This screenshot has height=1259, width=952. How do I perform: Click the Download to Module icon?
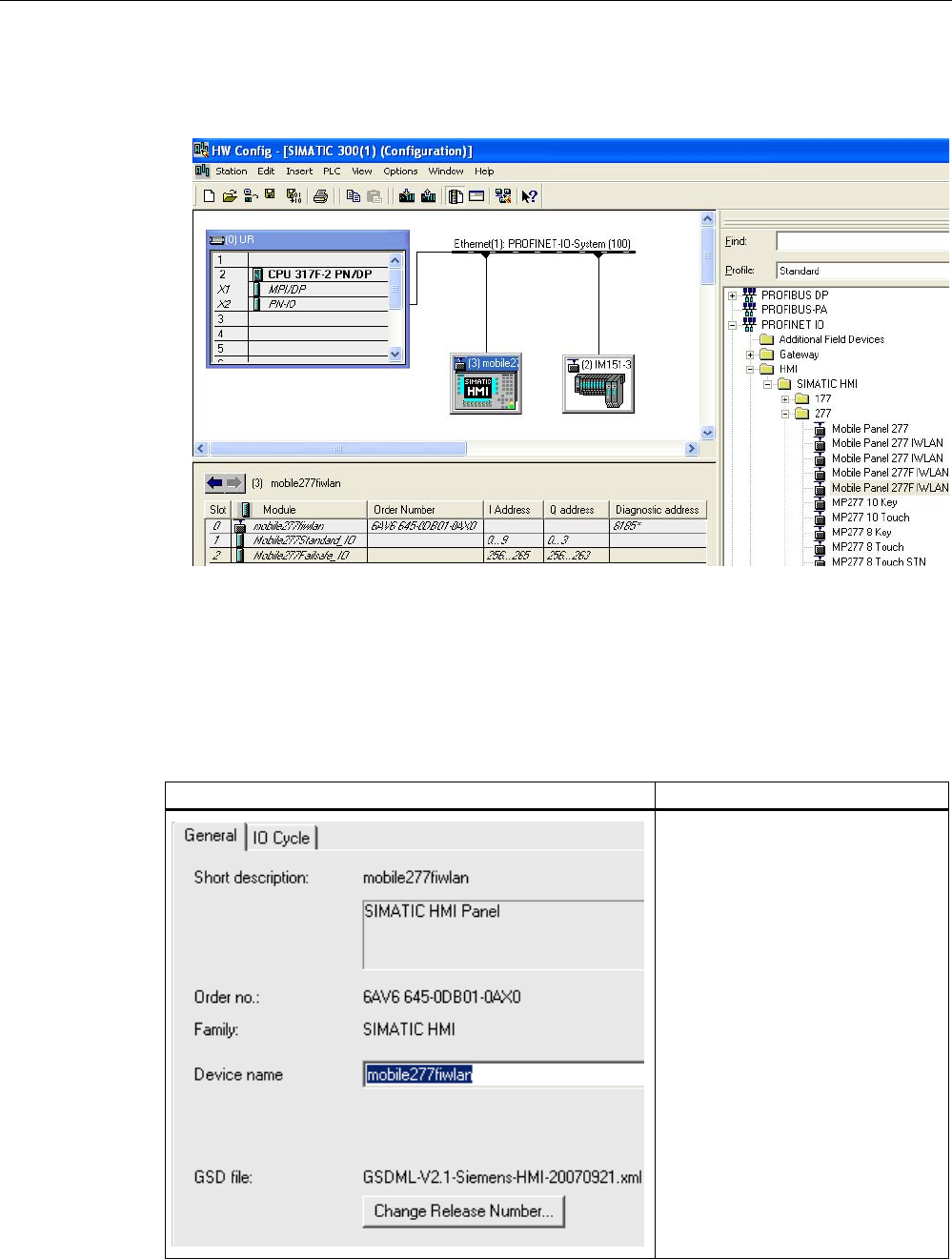click(407, 196)
